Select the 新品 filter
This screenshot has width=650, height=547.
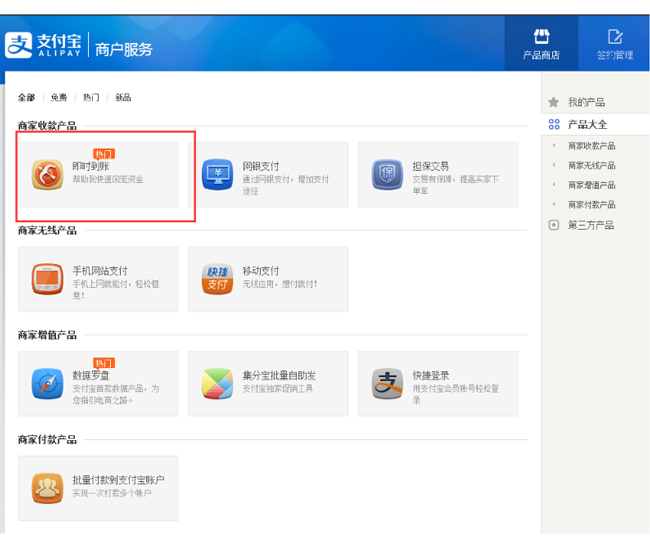[x=123, y=97]
